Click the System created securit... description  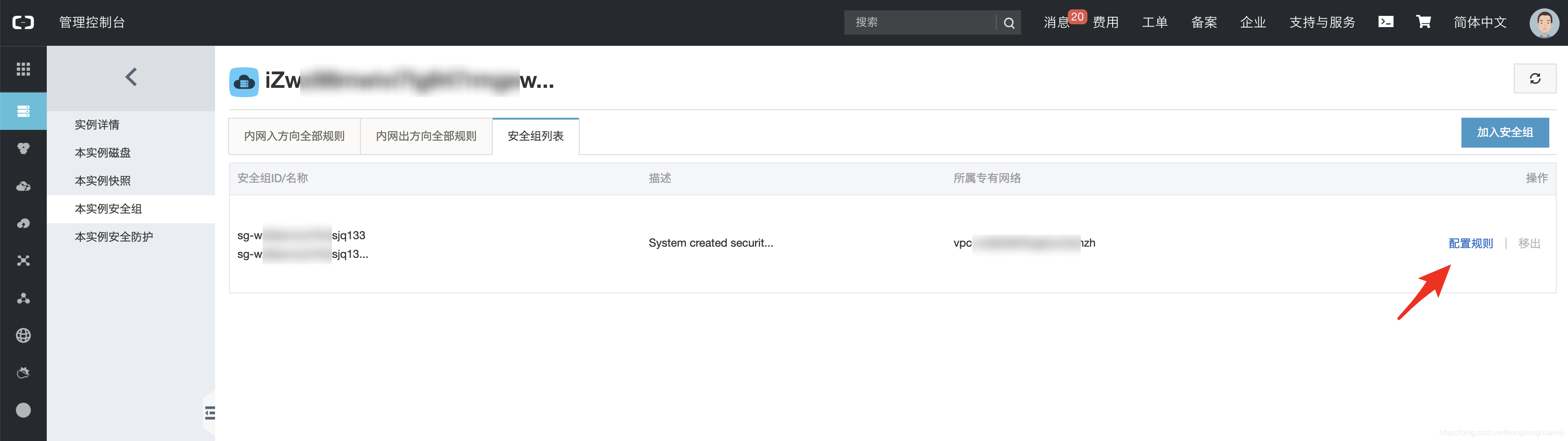[x=711, y=243]
